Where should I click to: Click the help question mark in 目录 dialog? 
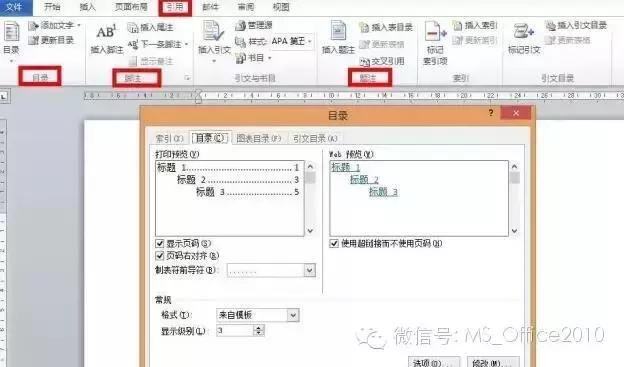tap(491, 113)
